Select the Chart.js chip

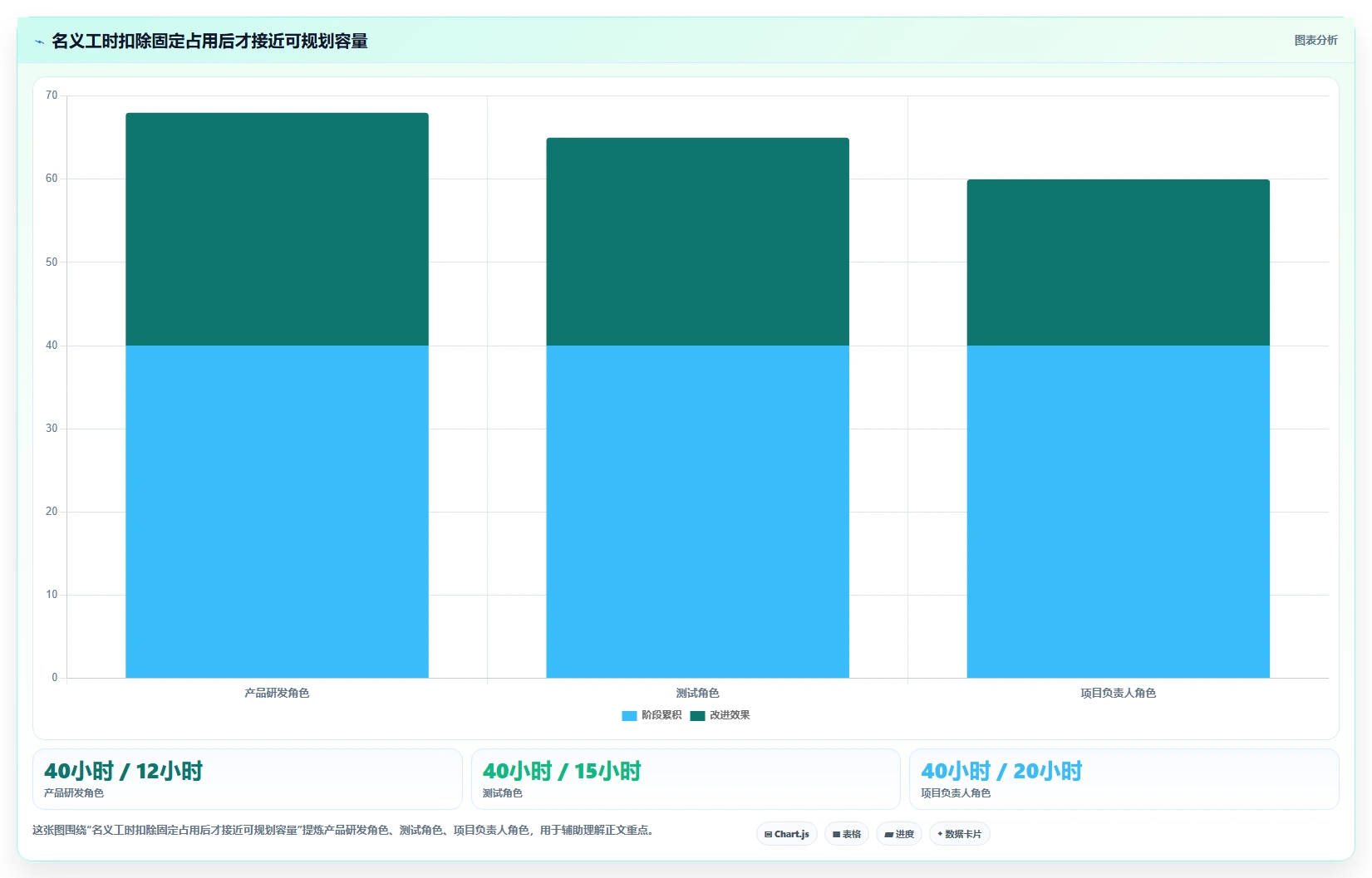click(787, 834)
